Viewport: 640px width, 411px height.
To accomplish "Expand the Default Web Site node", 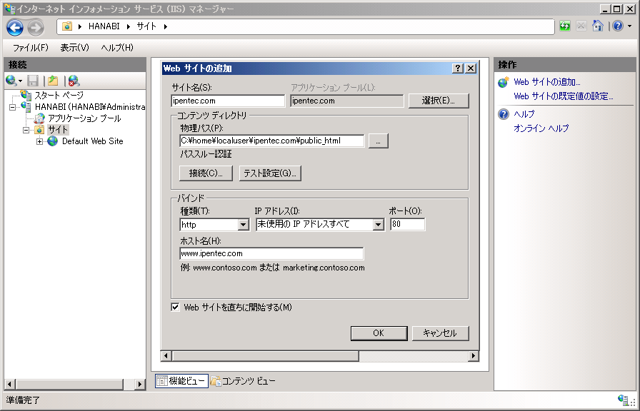I will tap(40, 142).
